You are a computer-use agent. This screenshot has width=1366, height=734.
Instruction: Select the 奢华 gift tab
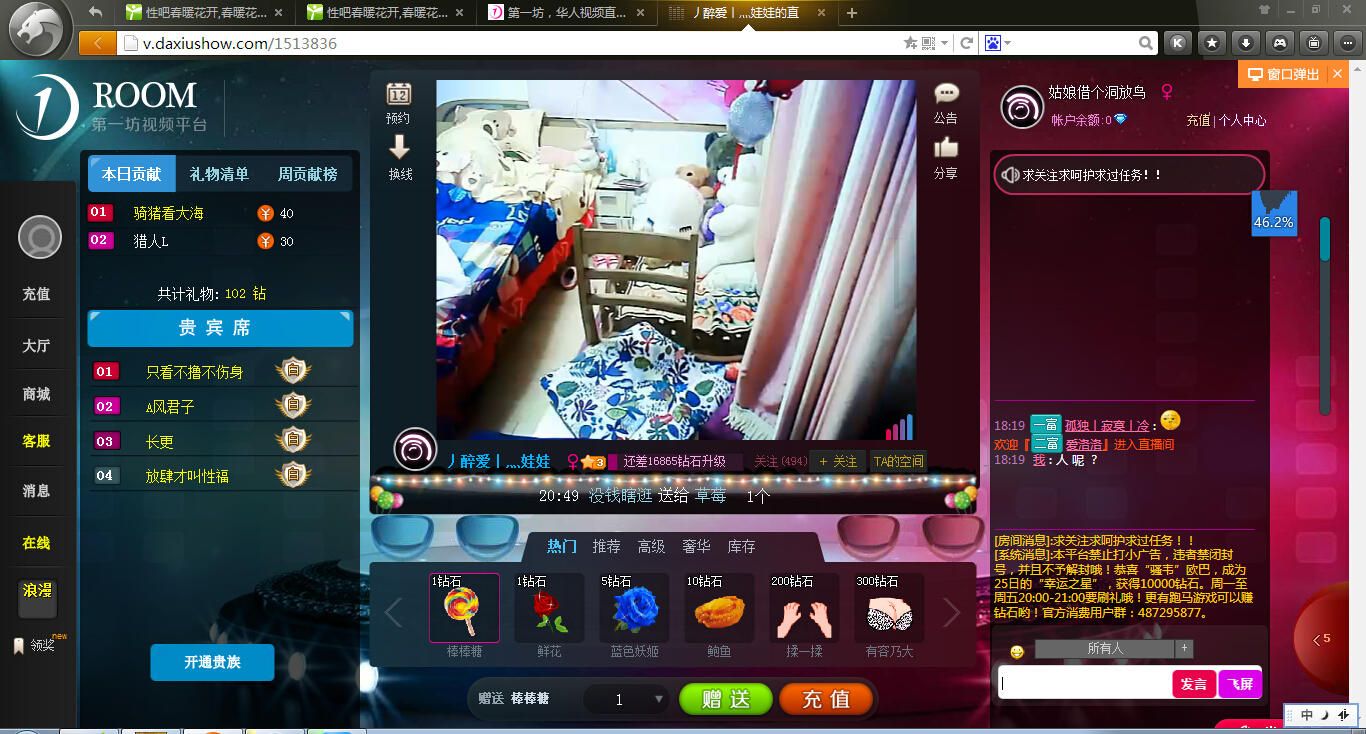(x=696, y=547)
